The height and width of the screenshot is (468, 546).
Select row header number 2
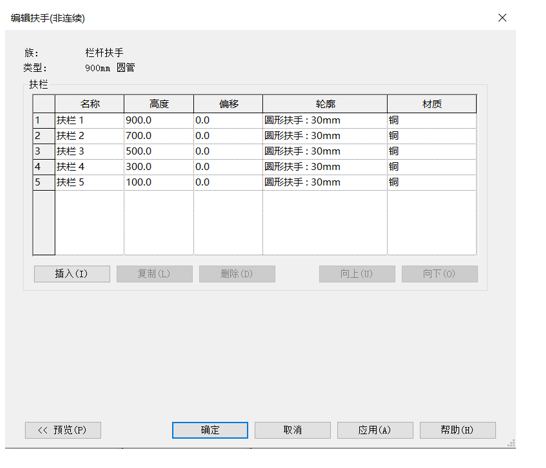[44, 136]
